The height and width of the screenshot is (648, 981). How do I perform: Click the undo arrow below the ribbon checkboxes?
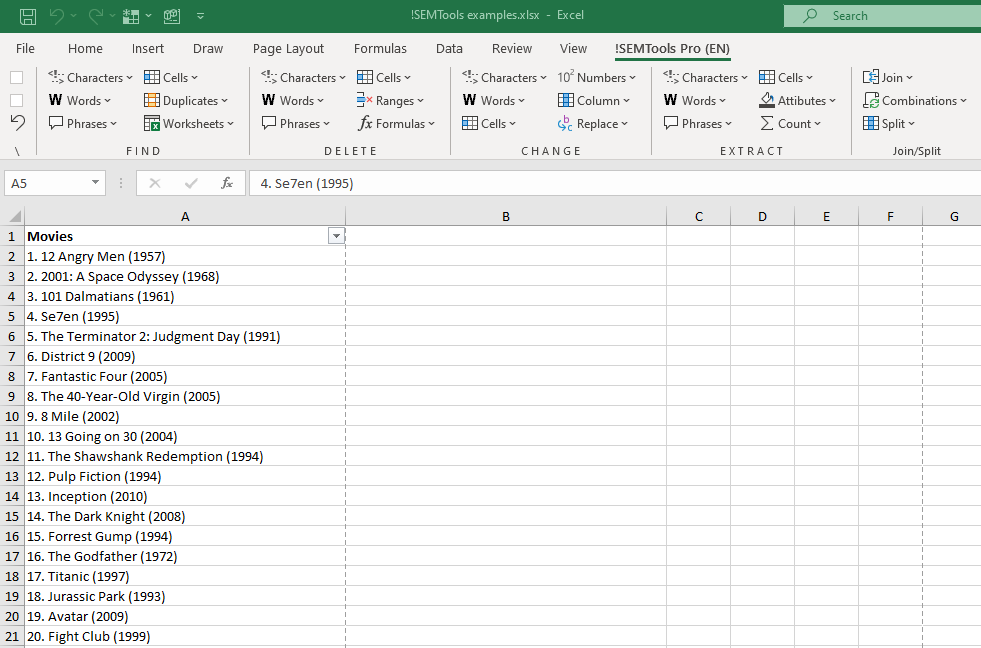18,123
